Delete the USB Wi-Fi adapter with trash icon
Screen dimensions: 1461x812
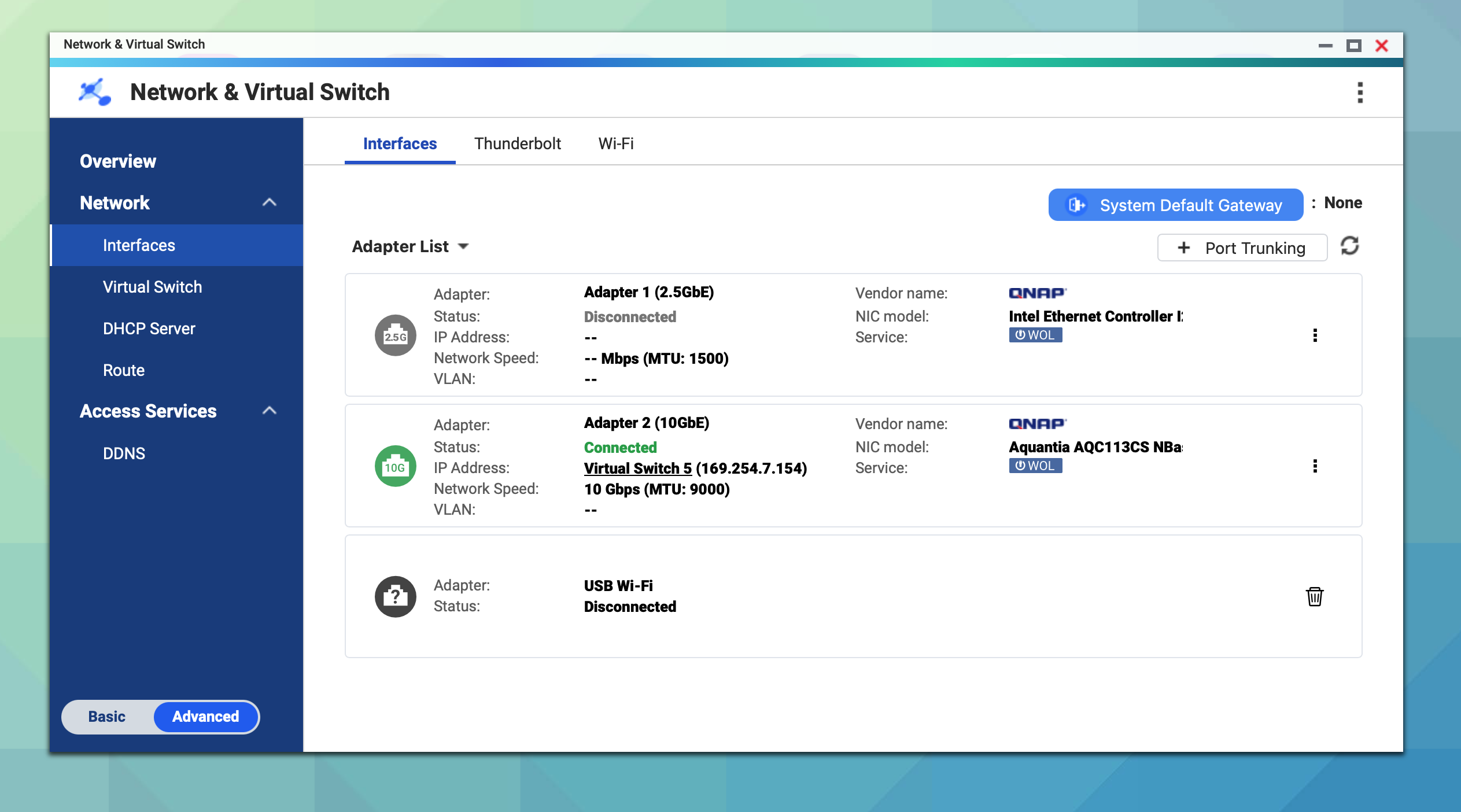1314,596
